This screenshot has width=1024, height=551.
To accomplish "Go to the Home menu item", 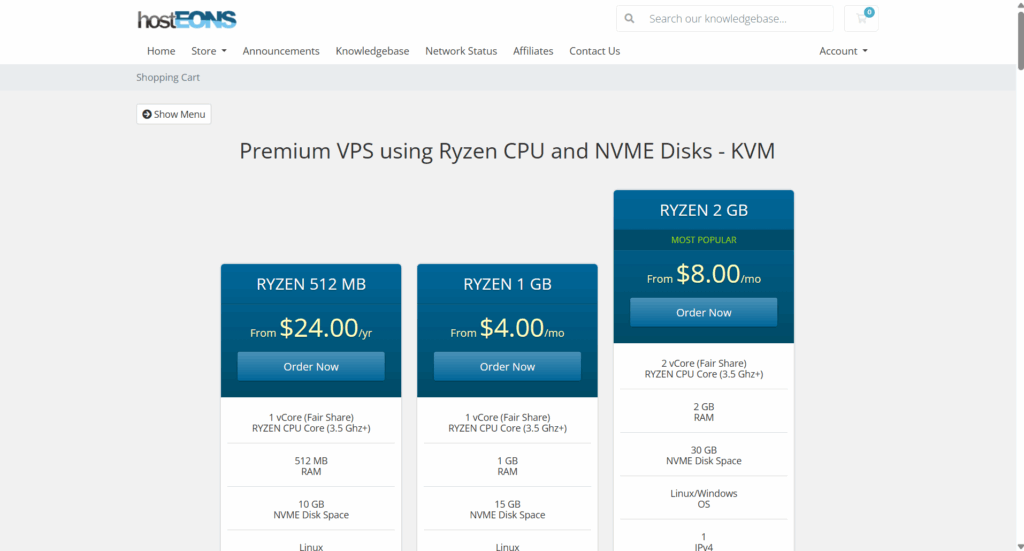I will click(161, 51).
